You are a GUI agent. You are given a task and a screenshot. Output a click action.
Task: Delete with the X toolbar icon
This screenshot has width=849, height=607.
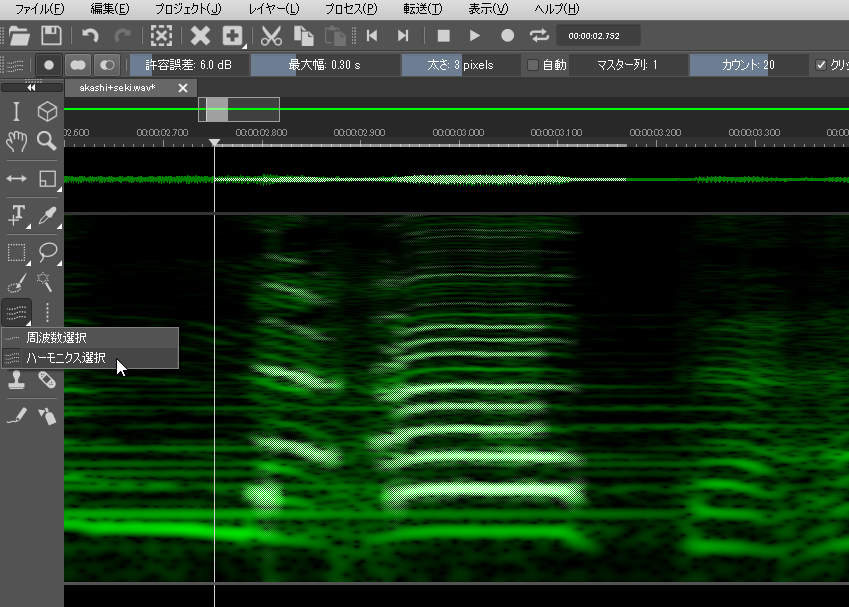[x=200, y=36]
